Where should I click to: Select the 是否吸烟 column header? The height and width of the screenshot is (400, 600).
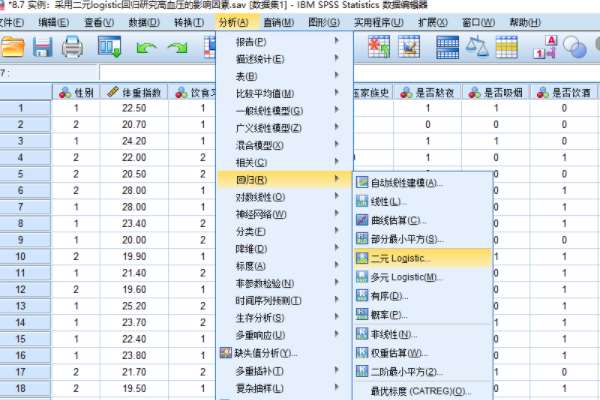click(x=496, y=92)
